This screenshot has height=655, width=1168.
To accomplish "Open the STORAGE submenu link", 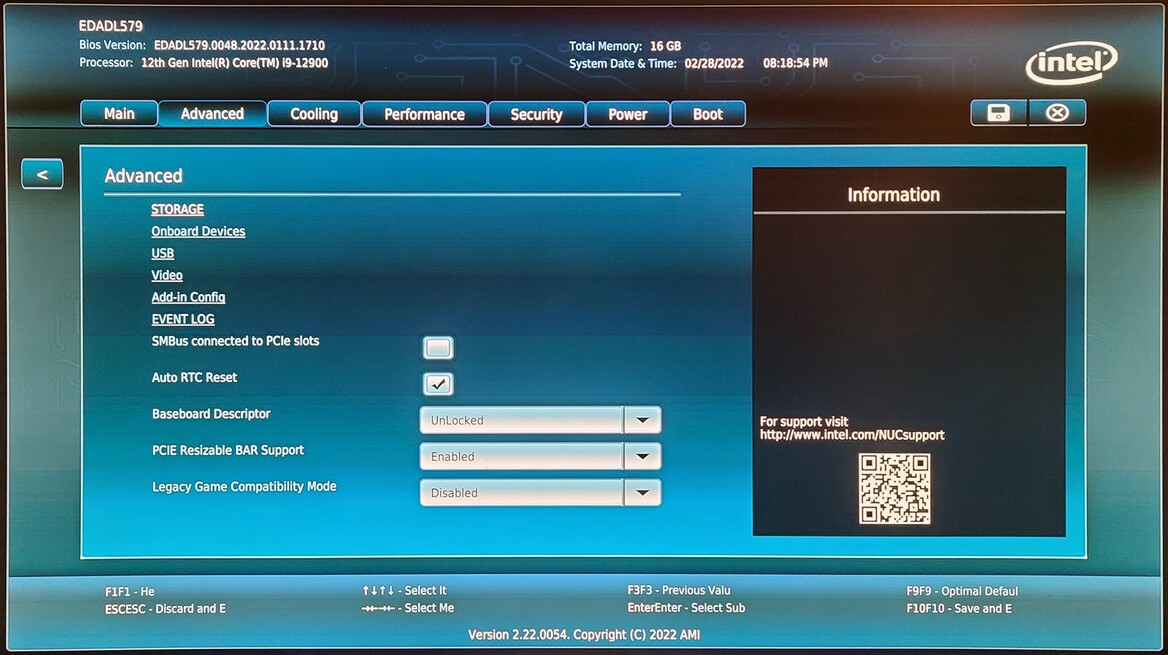I will [x=177, y=209].
